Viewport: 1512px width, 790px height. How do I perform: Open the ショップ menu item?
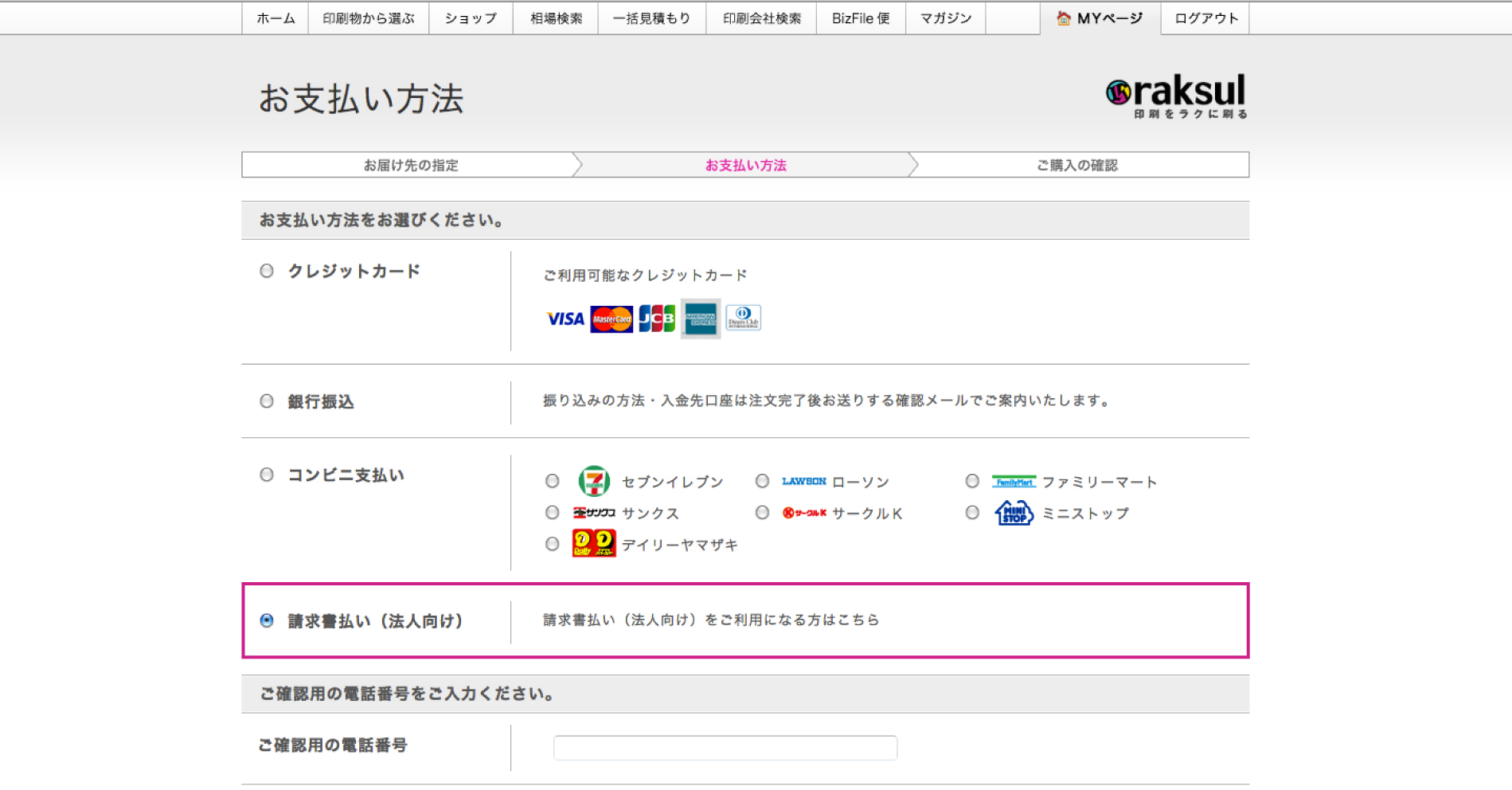470,18
